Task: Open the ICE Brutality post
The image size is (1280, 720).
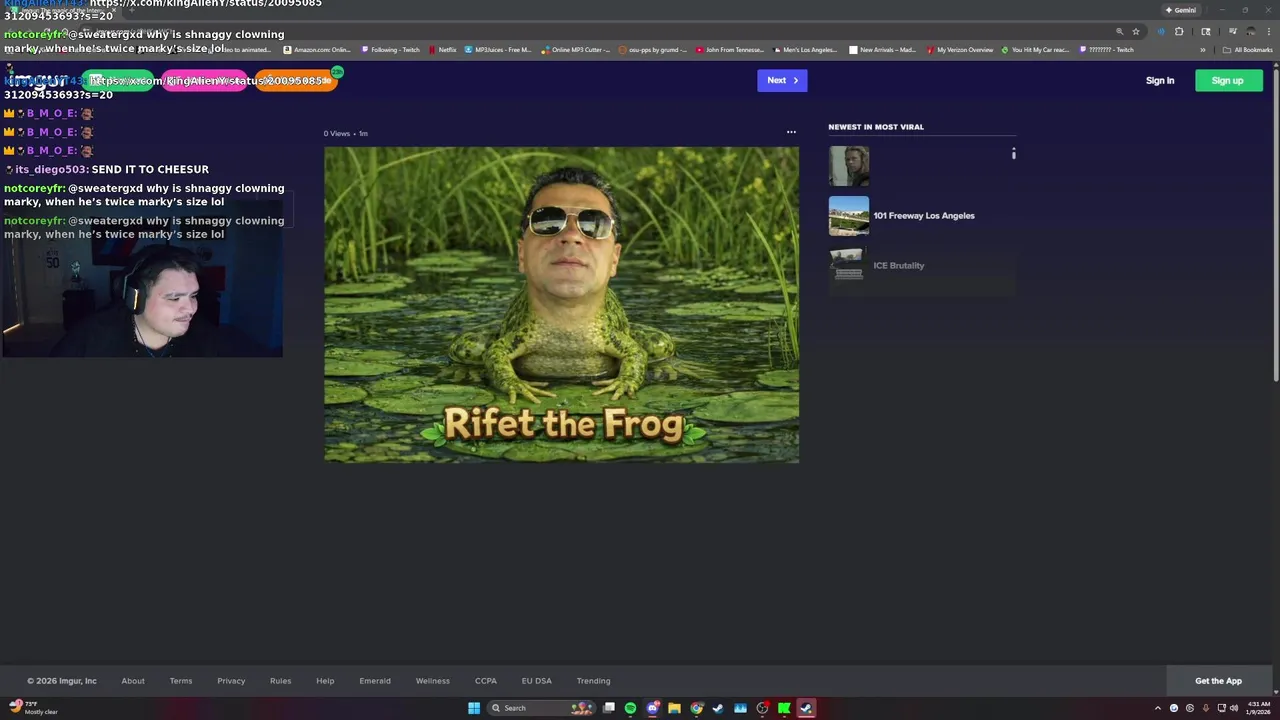Action: pos(898,265)
